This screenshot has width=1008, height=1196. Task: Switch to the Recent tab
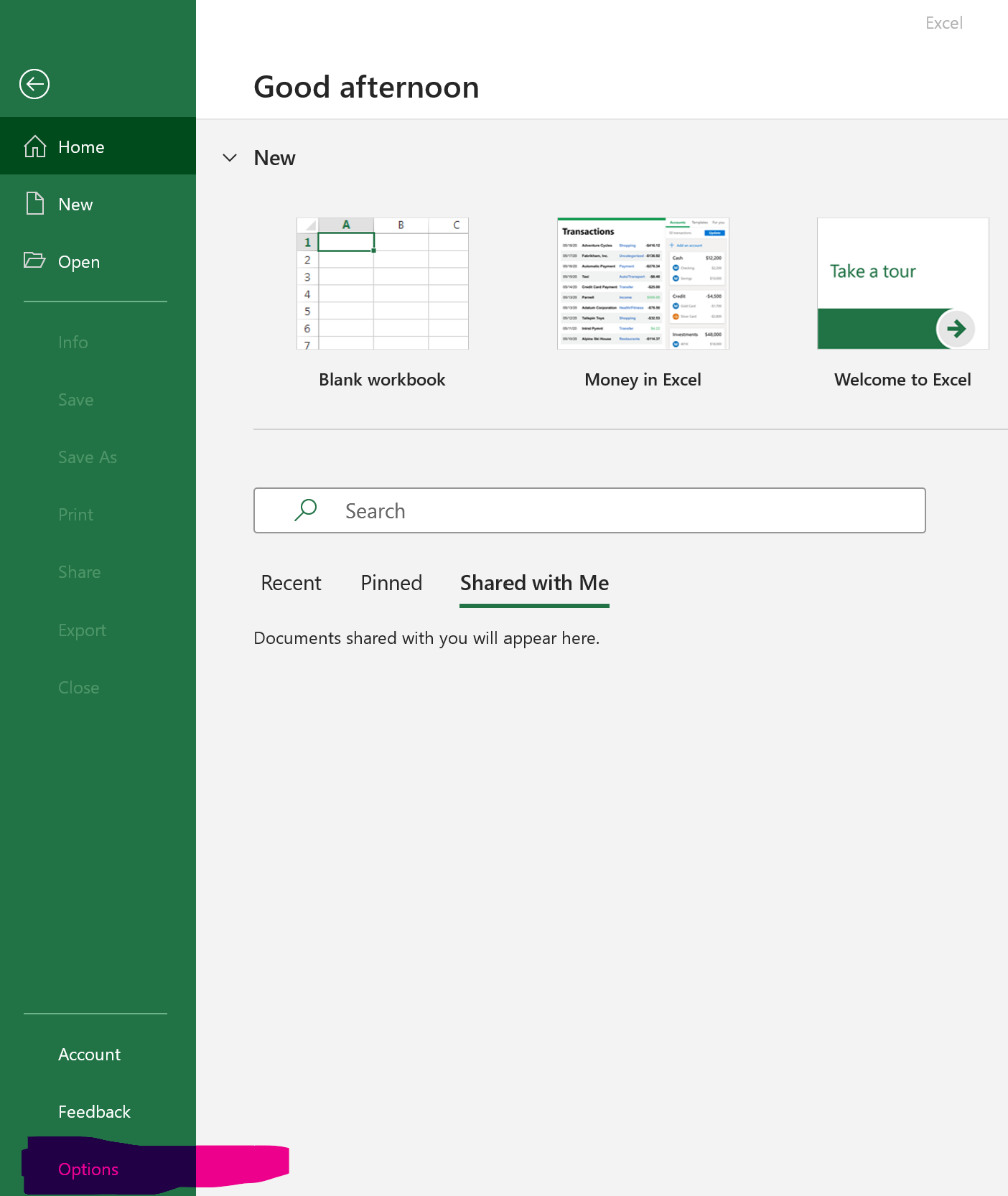coord(291,583)
